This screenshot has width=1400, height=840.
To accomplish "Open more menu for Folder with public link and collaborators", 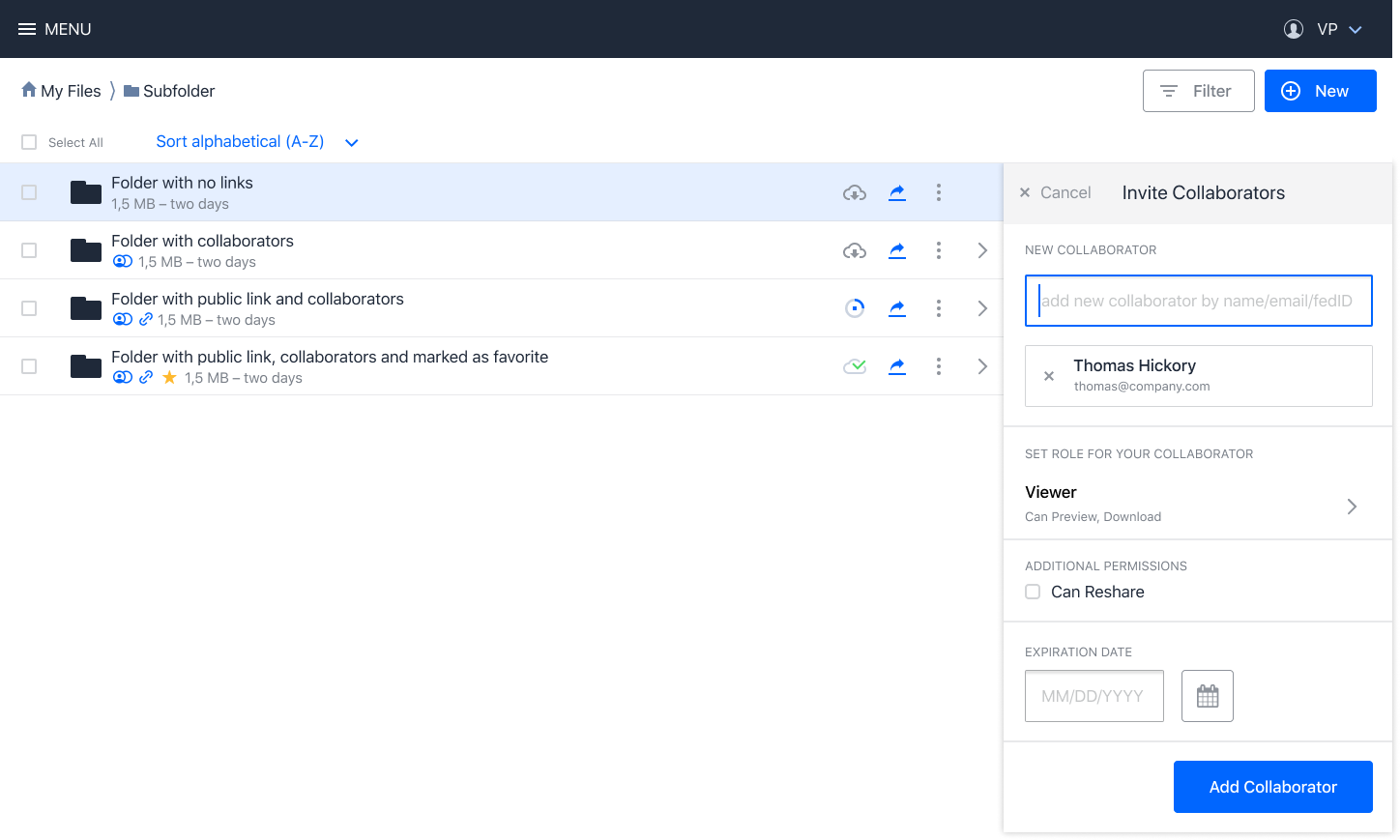I will [x=938, y=308].
